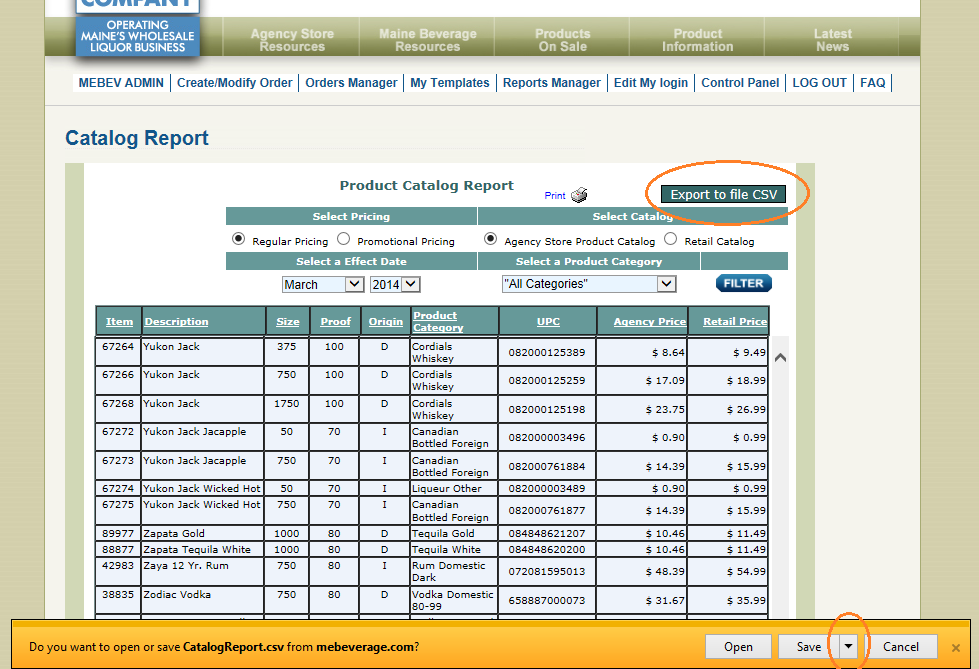Click Edit My login link

[x=651, y=82]
